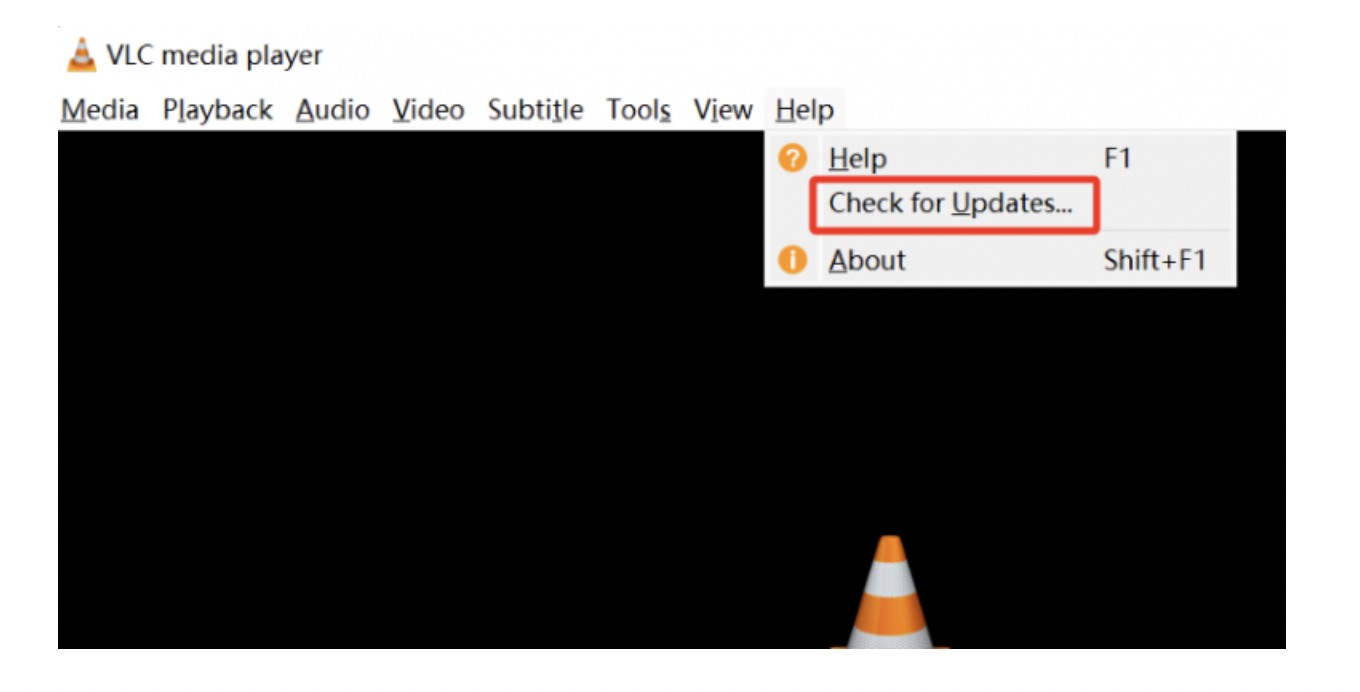
Task: Open the Subtitle menu
Action: pyautogui.click(x=535, y=110)
